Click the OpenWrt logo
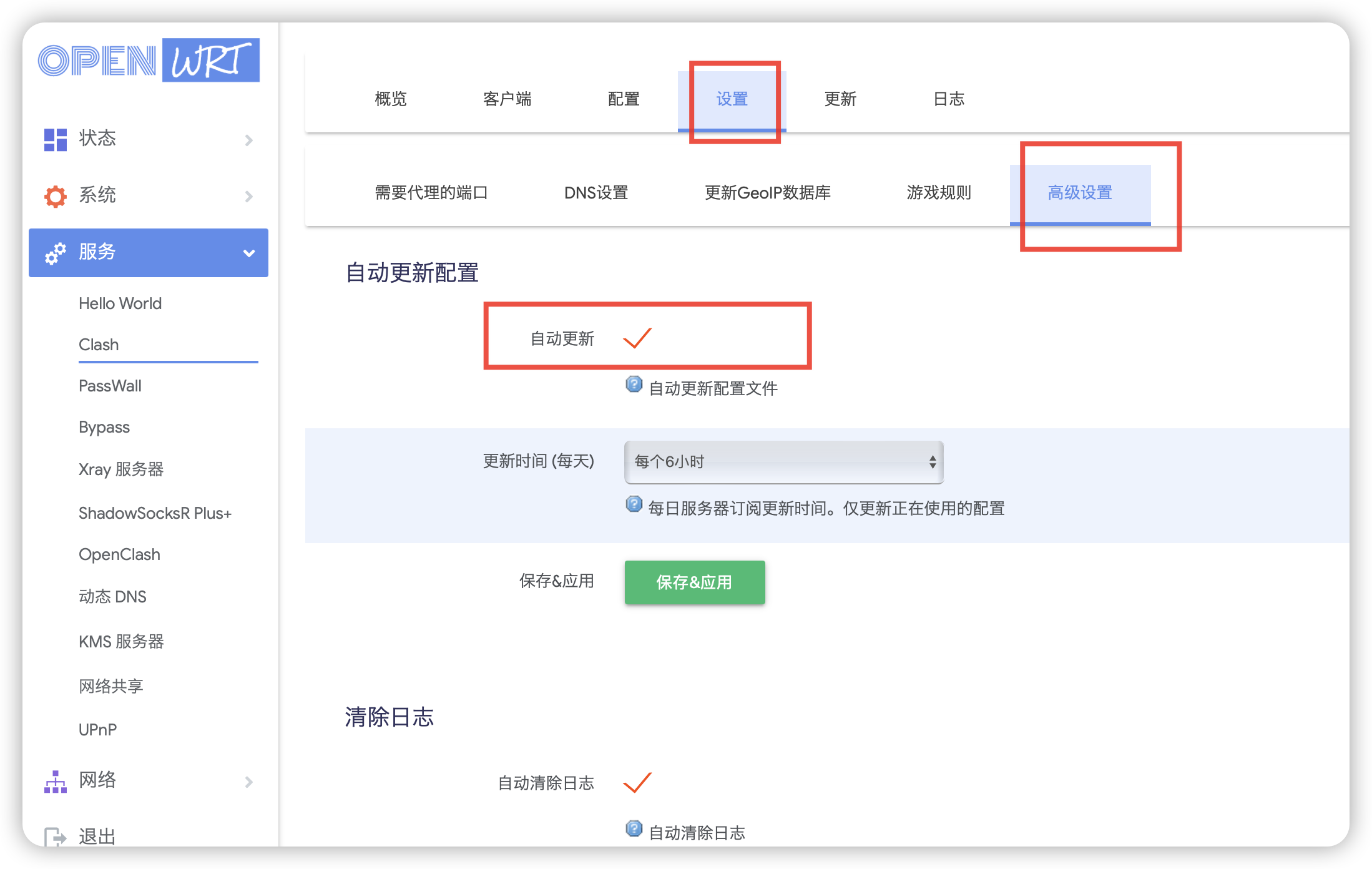Screen dimensions: 1372x869 click(x=148, y=60)
